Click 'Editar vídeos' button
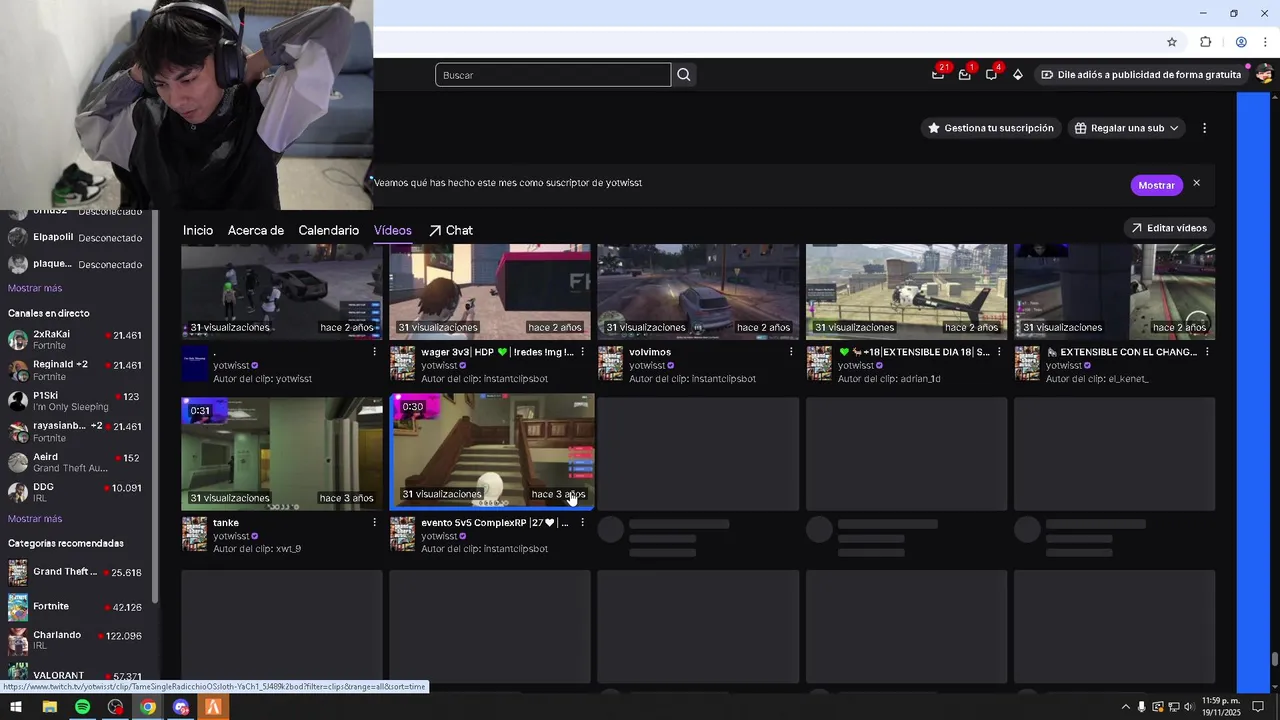Image resolution: width=1280 pixels, height=720 pixels. 1169,228
